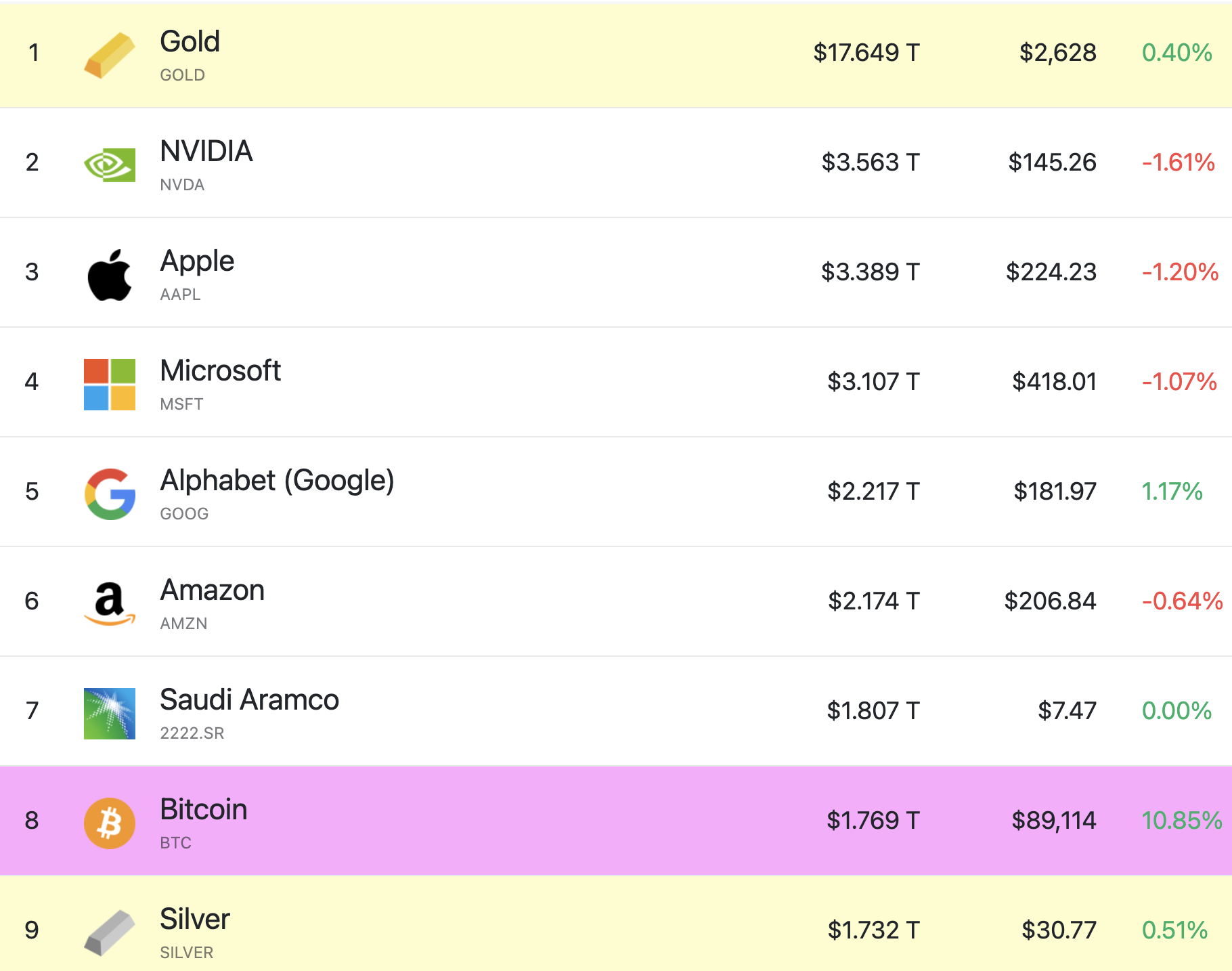Screen dimensions: 1232x971
Task: Click the Microsoft four-square logo
Action: click(109, 384)
